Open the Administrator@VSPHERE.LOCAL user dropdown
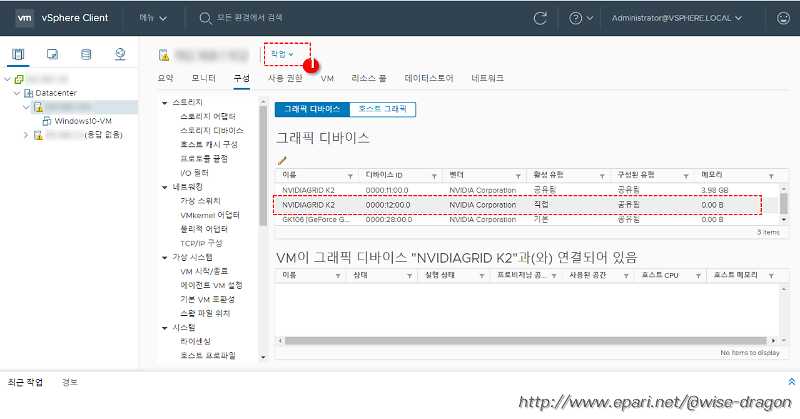800x419 pixels. pos(677,18)
